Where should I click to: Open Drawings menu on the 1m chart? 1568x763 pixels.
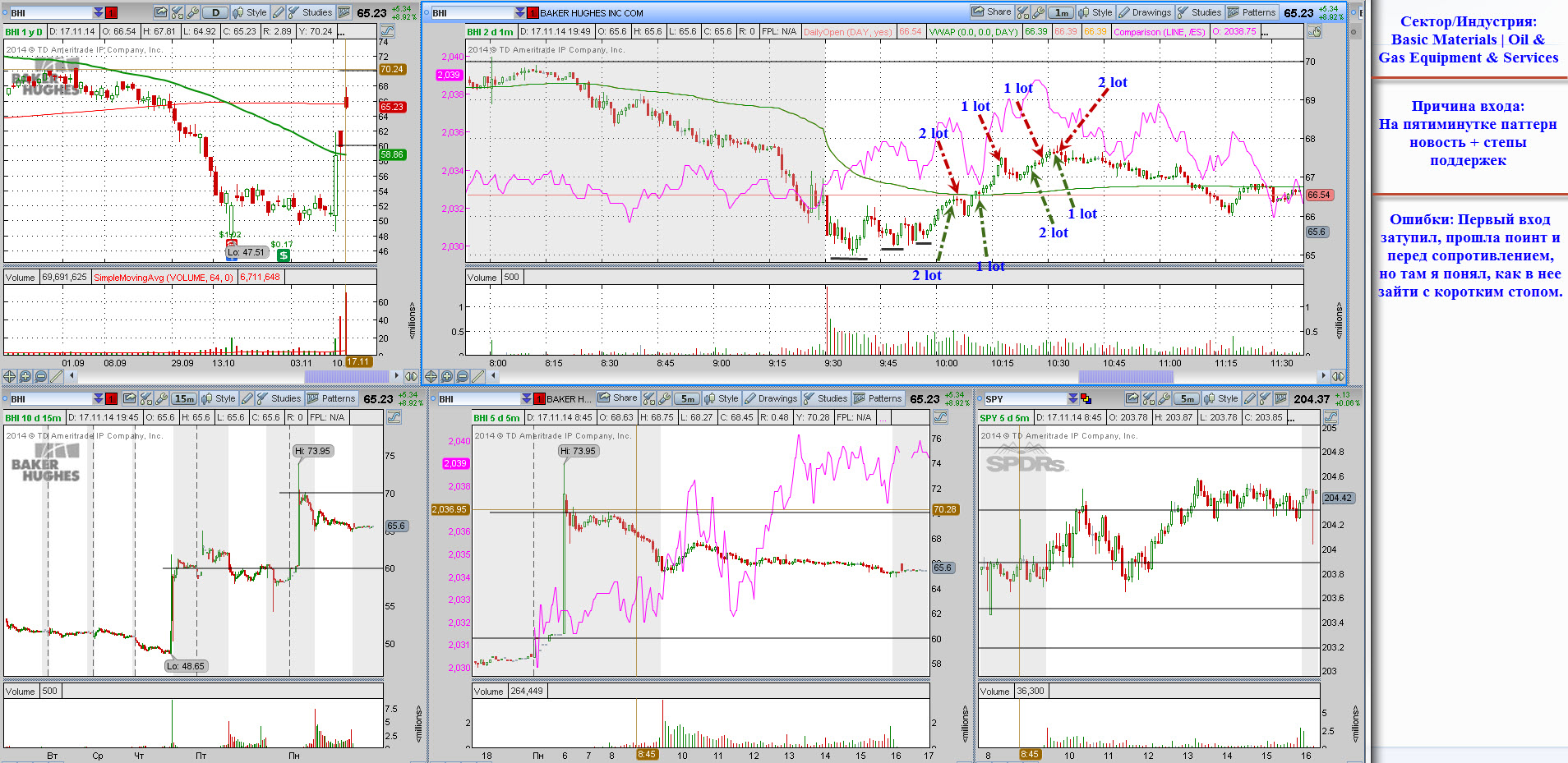tap(1144, 12)
